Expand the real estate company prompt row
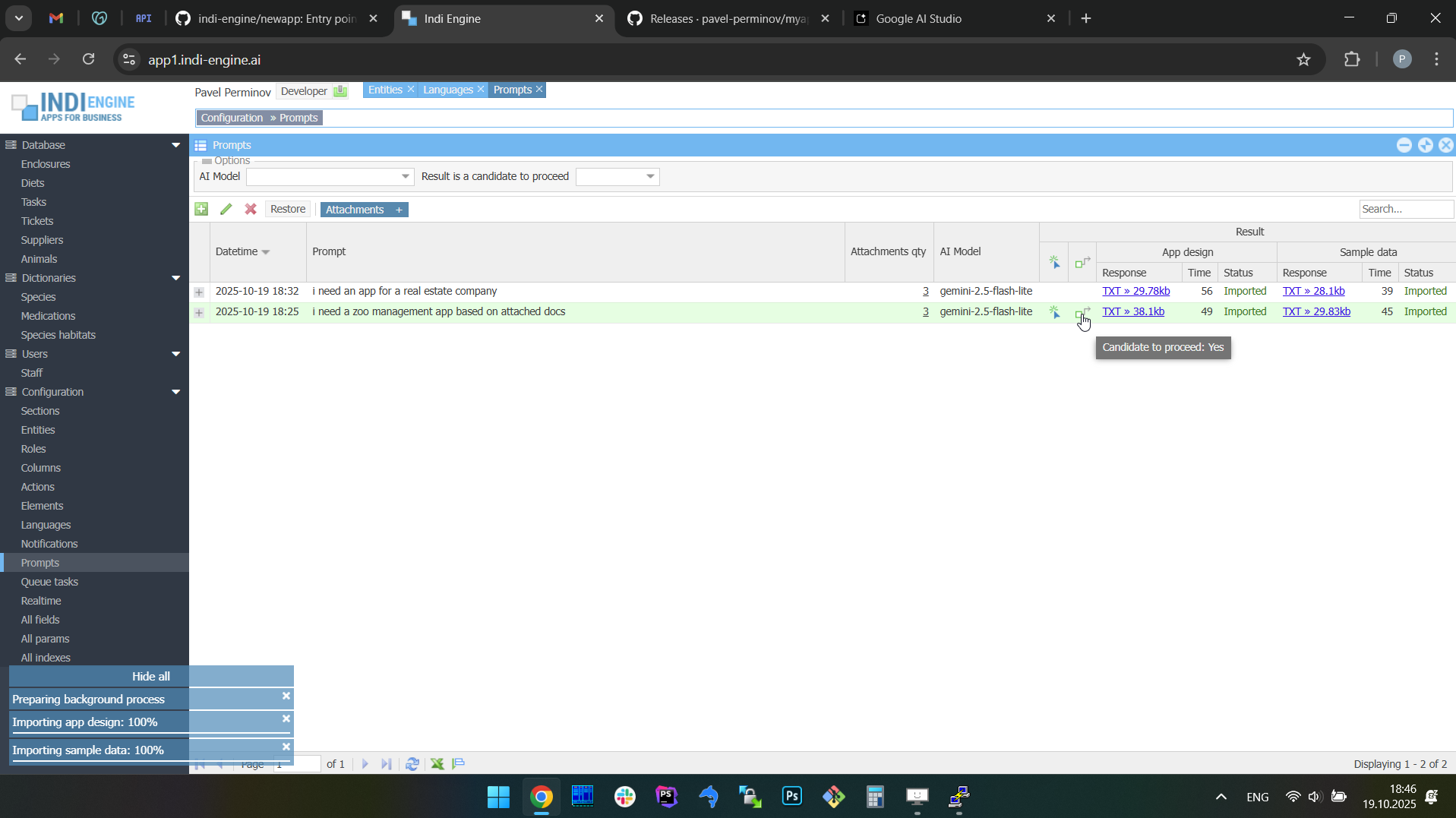This screenshot has height=818, width=1456. click(x=199, y=292)
